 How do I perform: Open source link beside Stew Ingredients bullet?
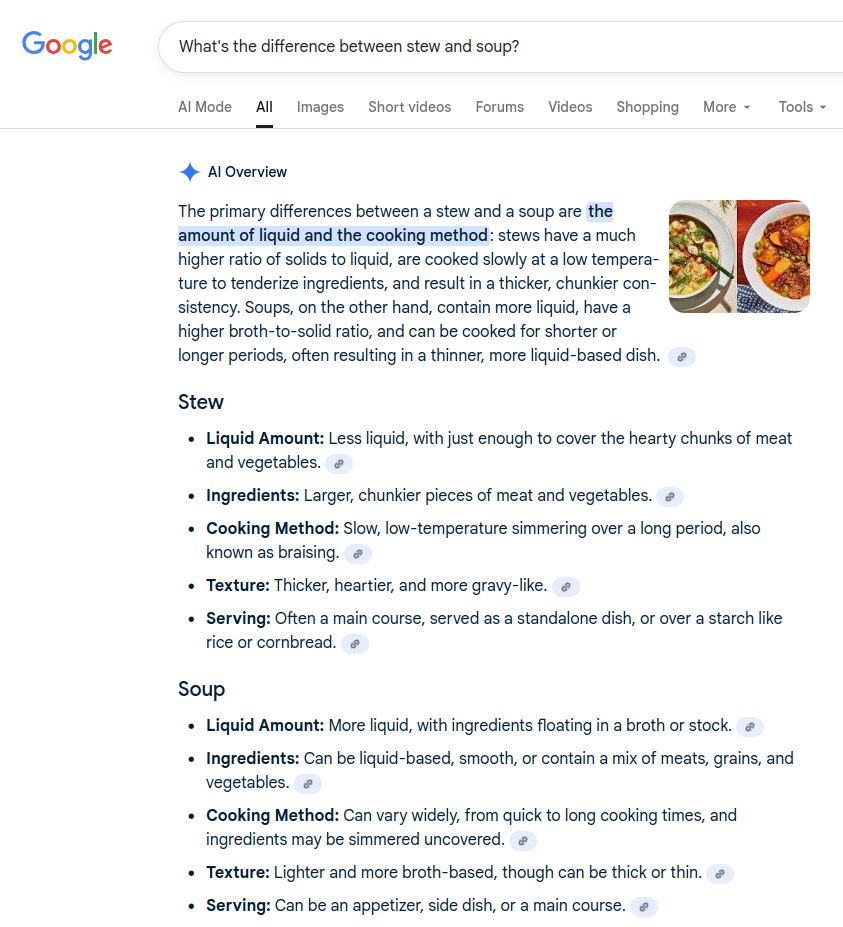(x=670, y=496)
